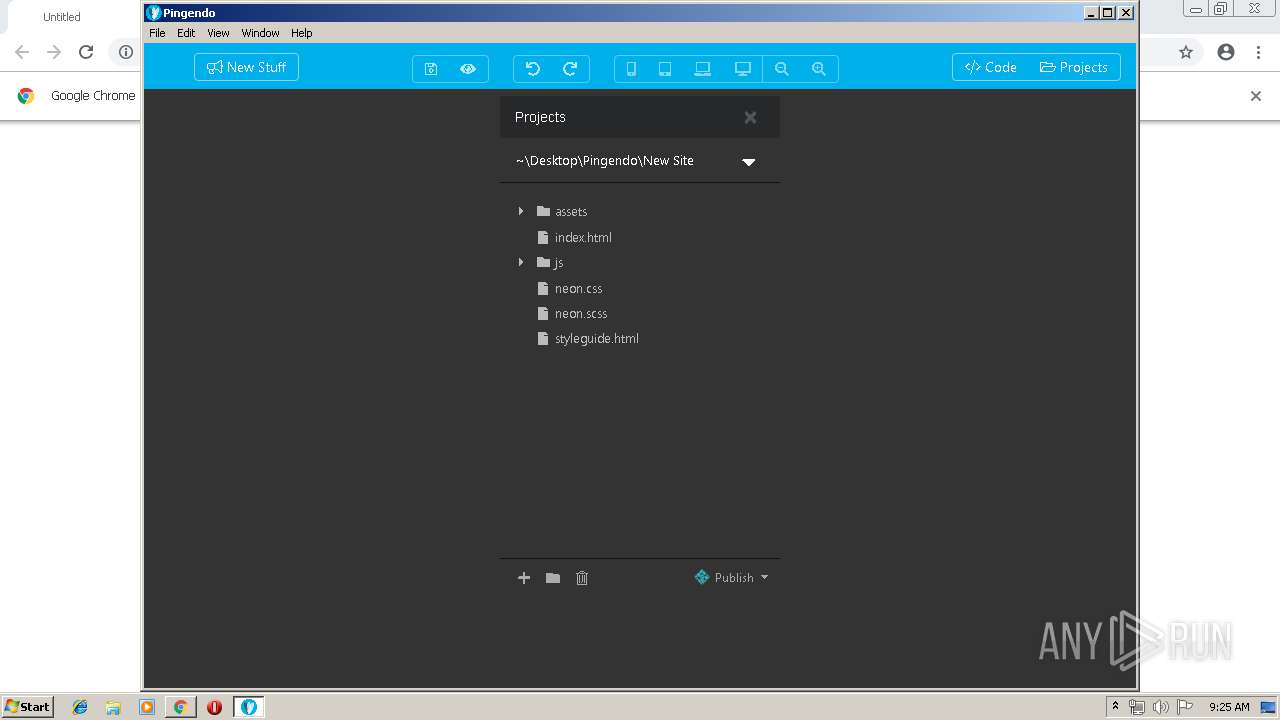Open styleguide.html file
The image size is (1280, 720).
588,338
